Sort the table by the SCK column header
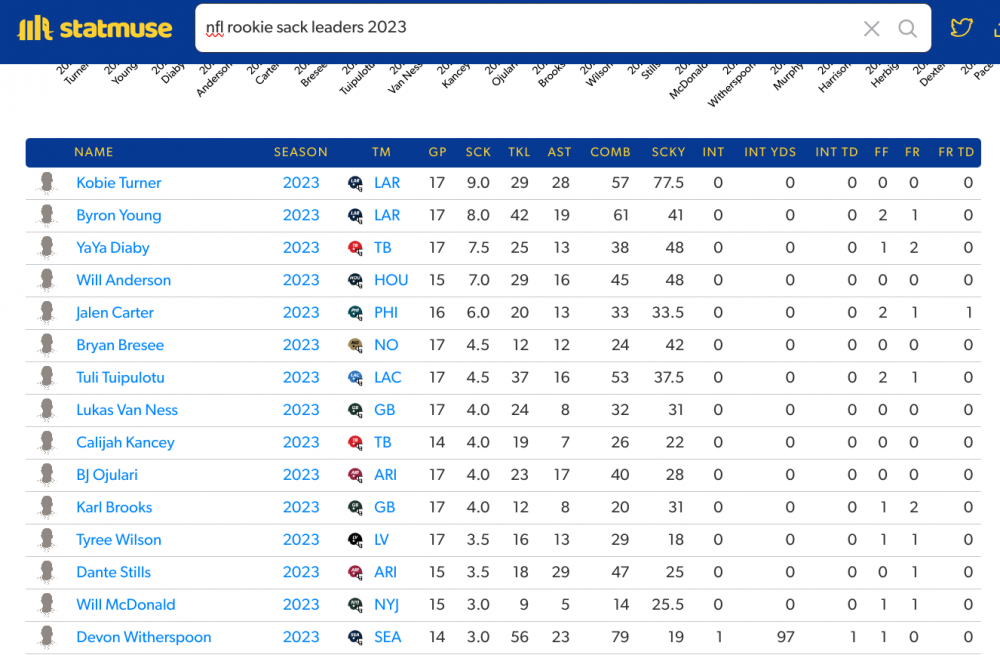Viewport: 1000px width, 655px height. pyautogui.click(x=478, y=152)
